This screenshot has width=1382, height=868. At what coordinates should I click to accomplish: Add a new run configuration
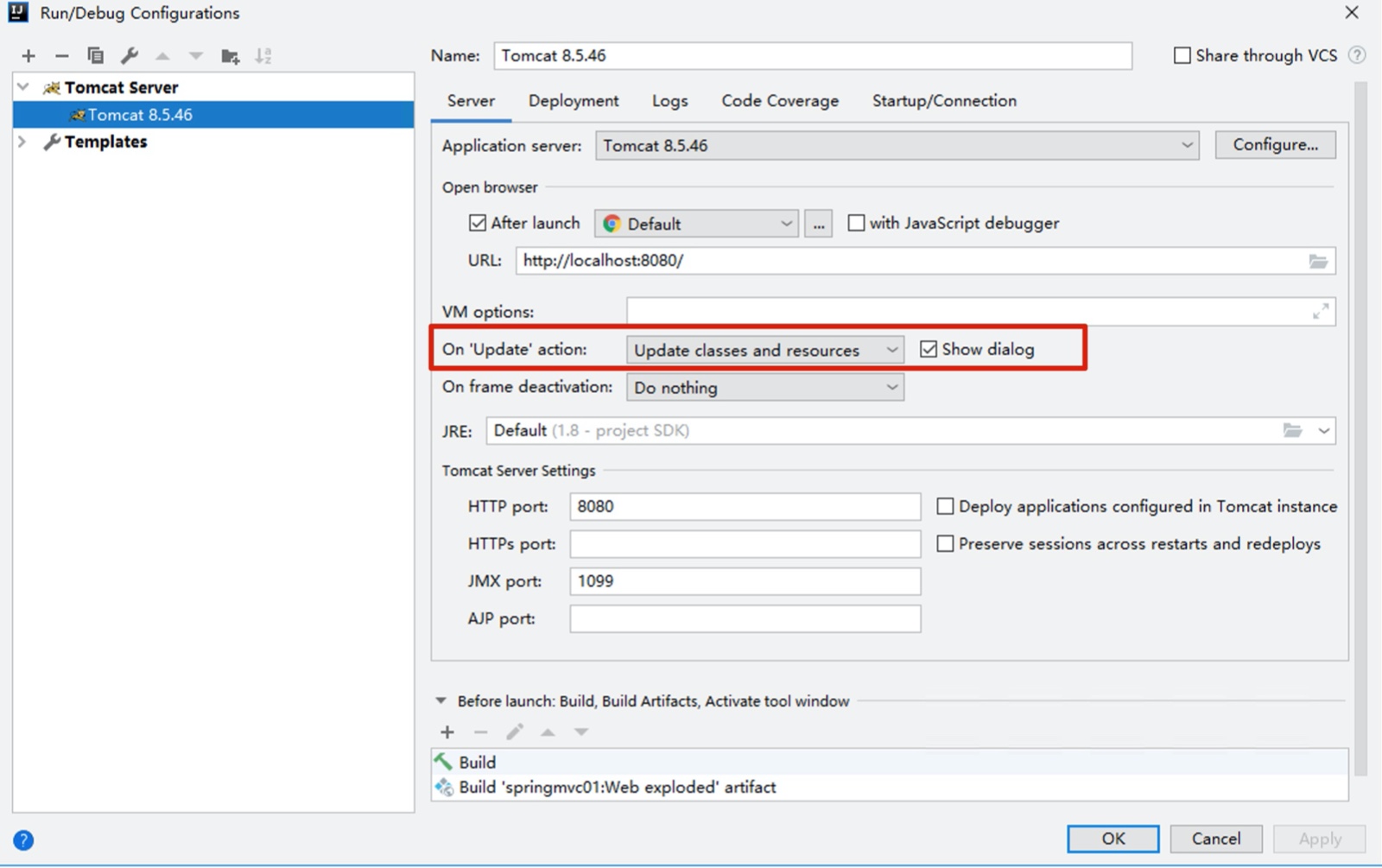tap(29, 56)
